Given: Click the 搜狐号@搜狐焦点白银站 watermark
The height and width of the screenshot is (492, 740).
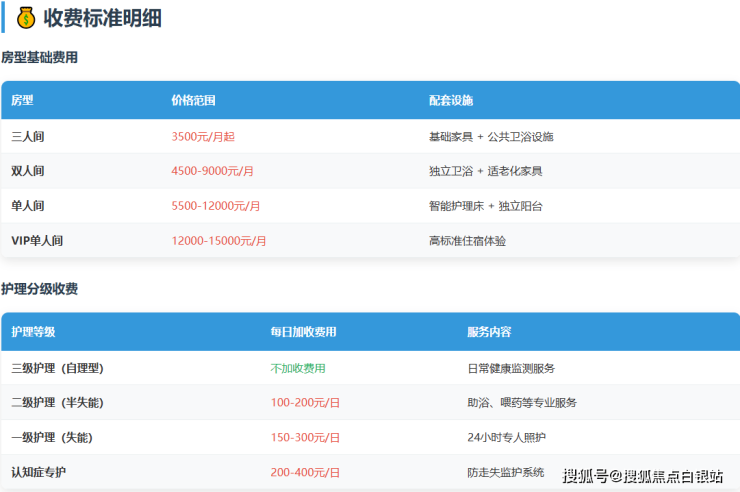Looking at the screenshot, I should (x=642, y=475).
